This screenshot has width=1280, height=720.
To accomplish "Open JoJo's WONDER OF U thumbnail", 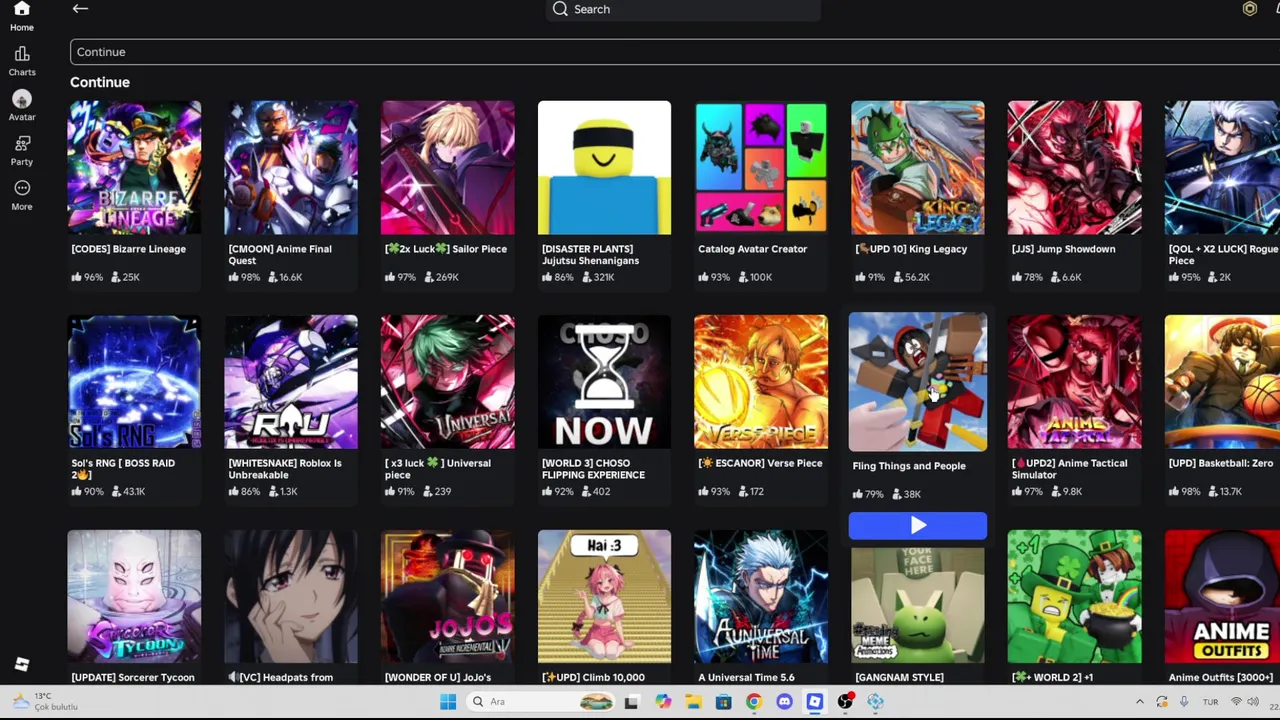I will 448,596.
